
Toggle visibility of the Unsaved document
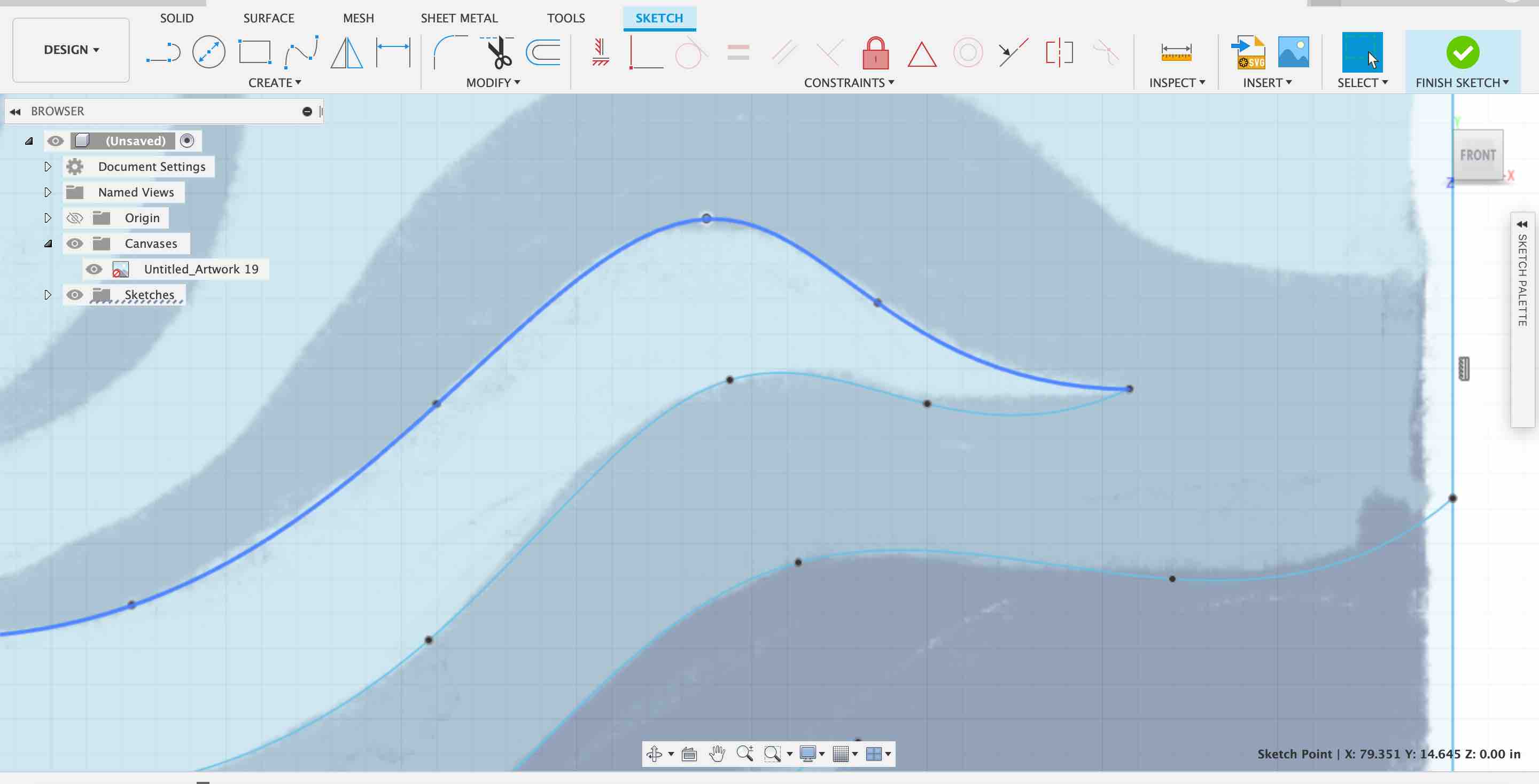coord(56,141)
